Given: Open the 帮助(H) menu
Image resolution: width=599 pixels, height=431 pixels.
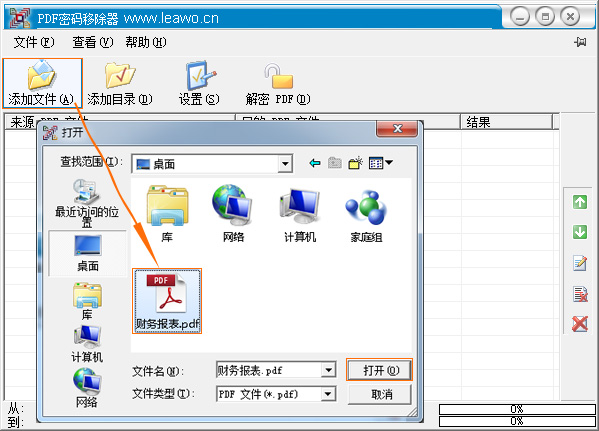Looking at the screenshot, I should coord(146,42).
